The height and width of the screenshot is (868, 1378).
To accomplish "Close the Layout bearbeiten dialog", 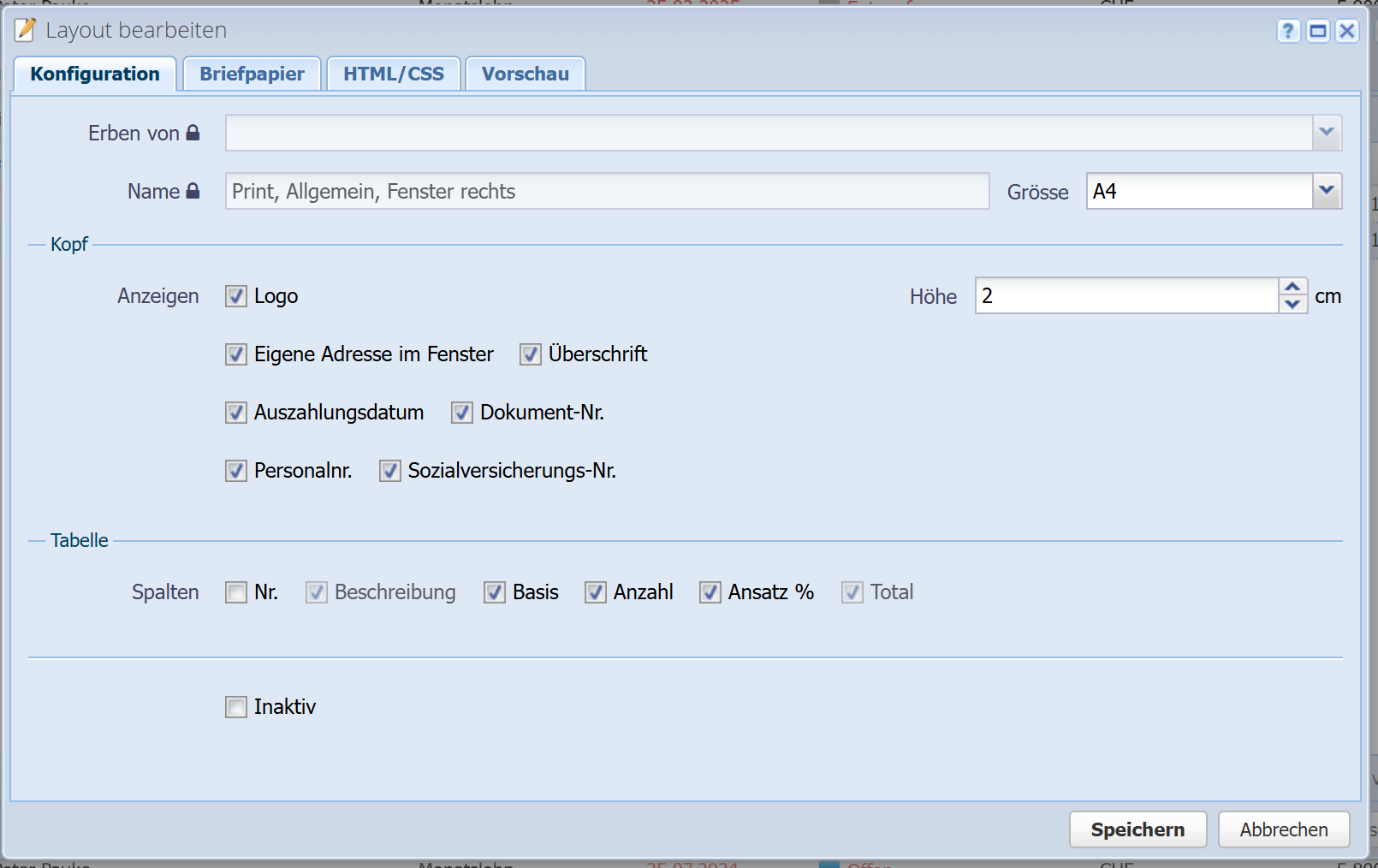I will (1347, 32).
